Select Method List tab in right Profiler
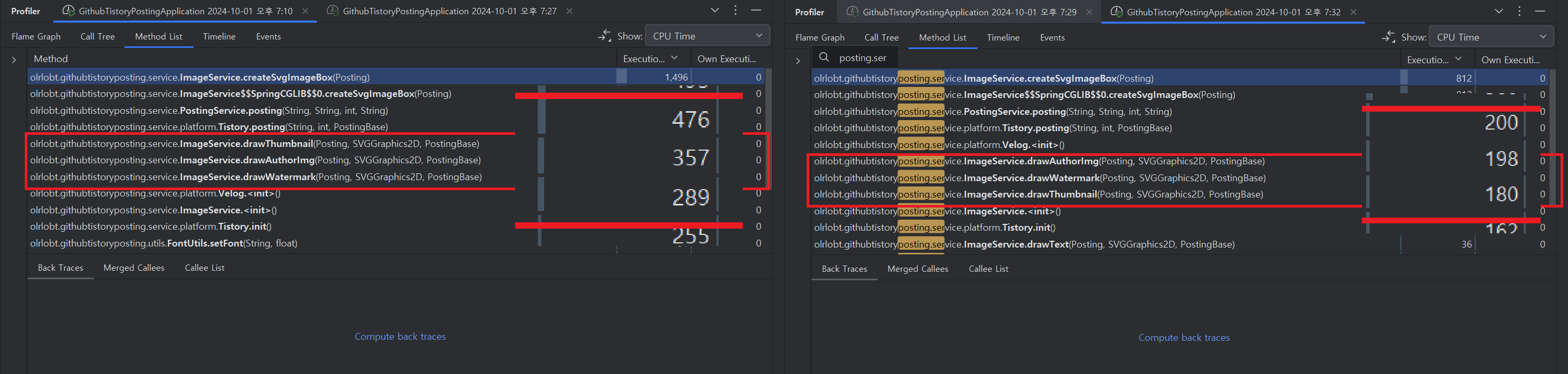Viewport: 1568px width, 374px height. pyautogui.click(x=942, y=38)
